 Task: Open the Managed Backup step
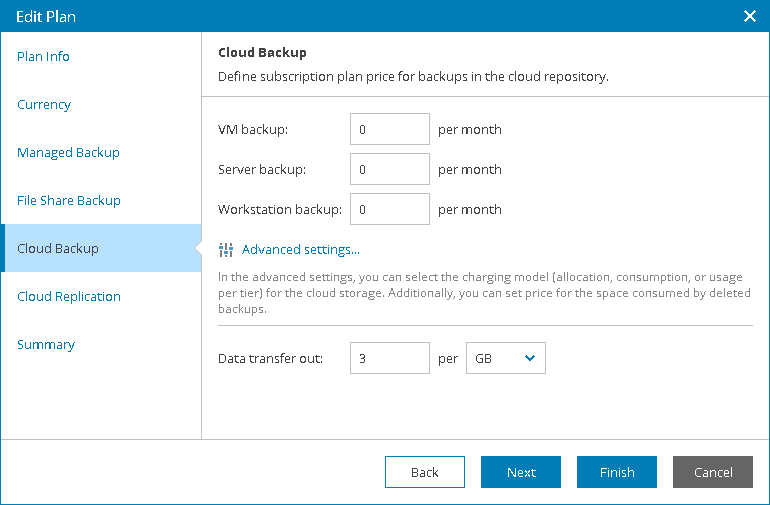68,152
